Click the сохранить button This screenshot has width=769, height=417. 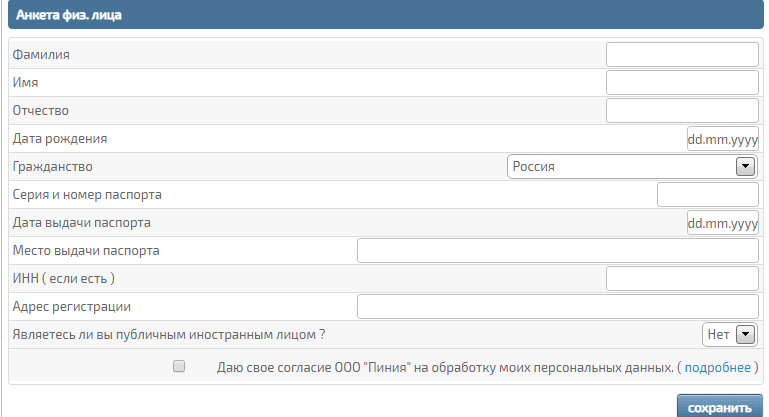[719, 407]
